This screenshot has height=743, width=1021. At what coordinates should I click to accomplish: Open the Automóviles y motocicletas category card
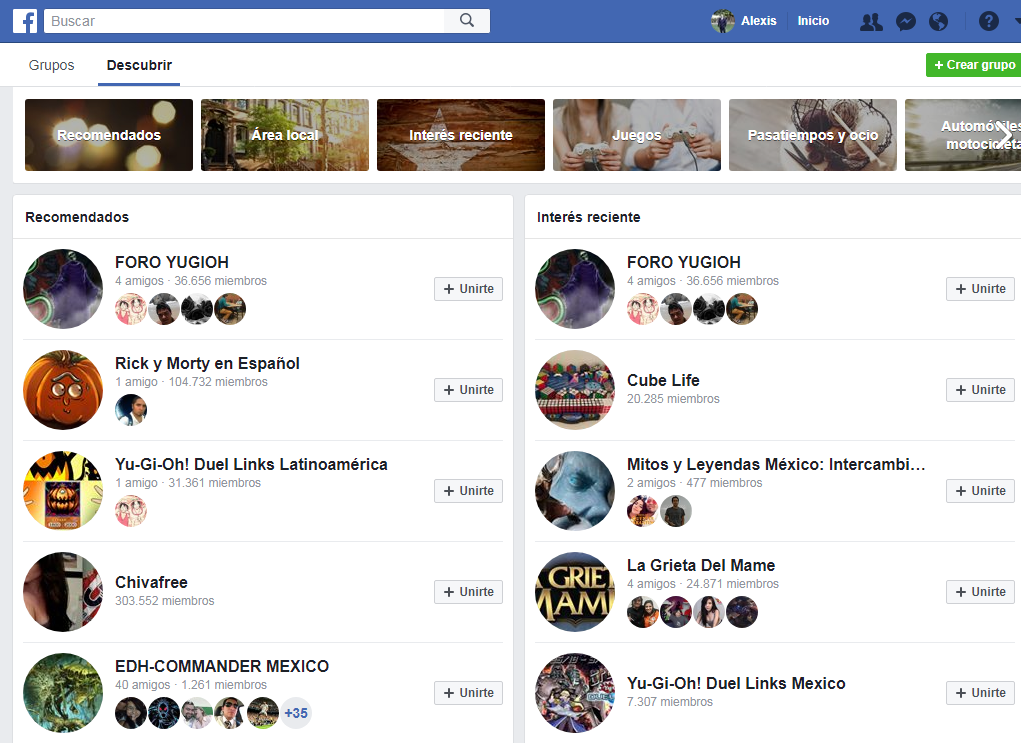point(963,135)
